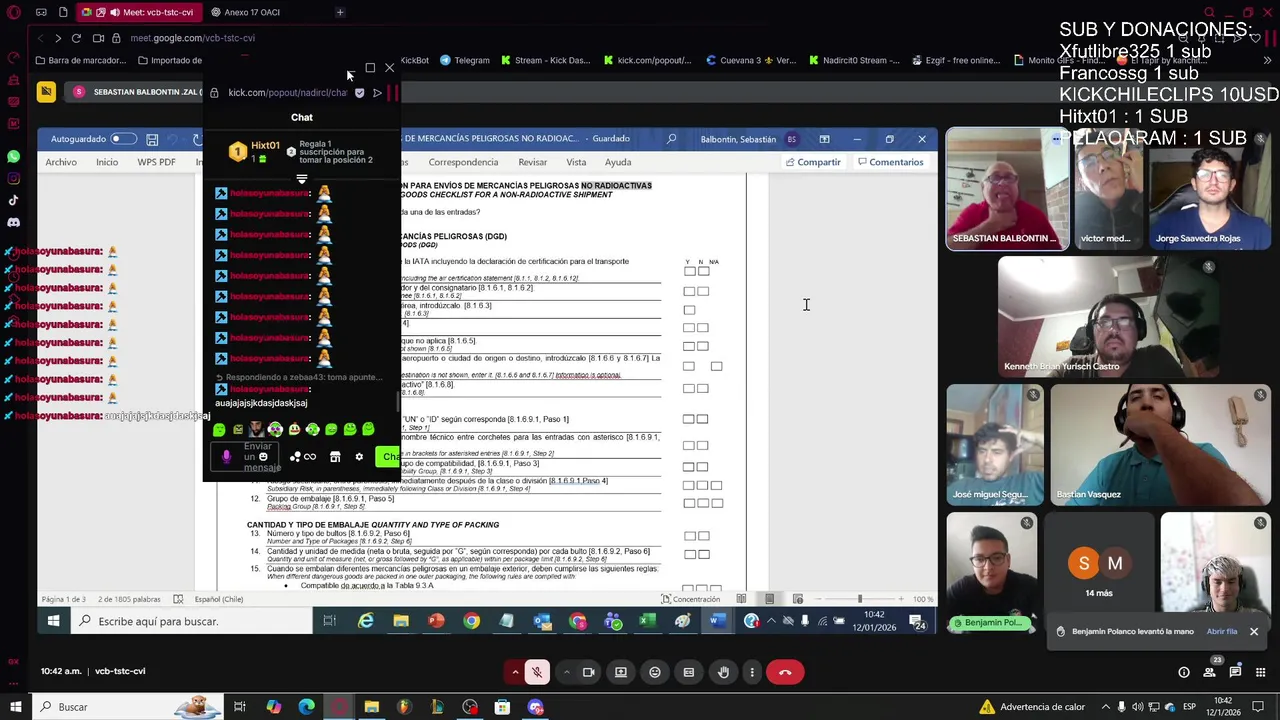Click 'Abrir fila' in the raised hand notification
Screen dimensions: 1280x720
pyautogui.click(x=1221, y=632)
